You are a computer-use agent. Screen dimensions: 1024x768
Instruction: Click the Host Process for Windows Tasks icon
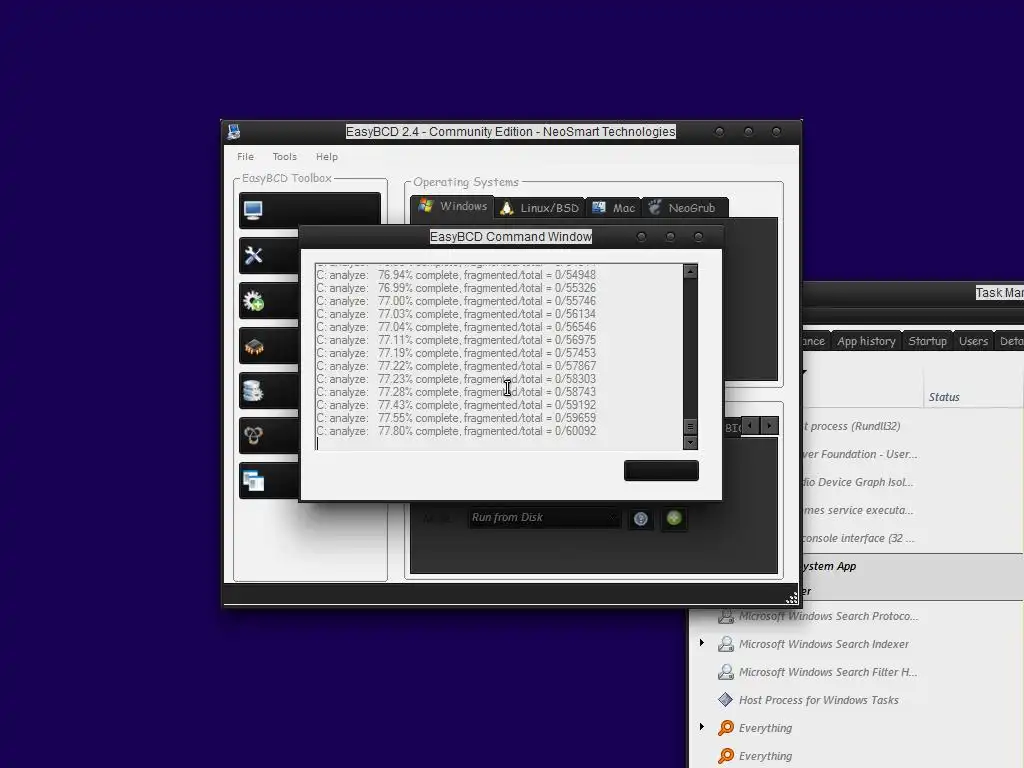(x=726, y=700)
